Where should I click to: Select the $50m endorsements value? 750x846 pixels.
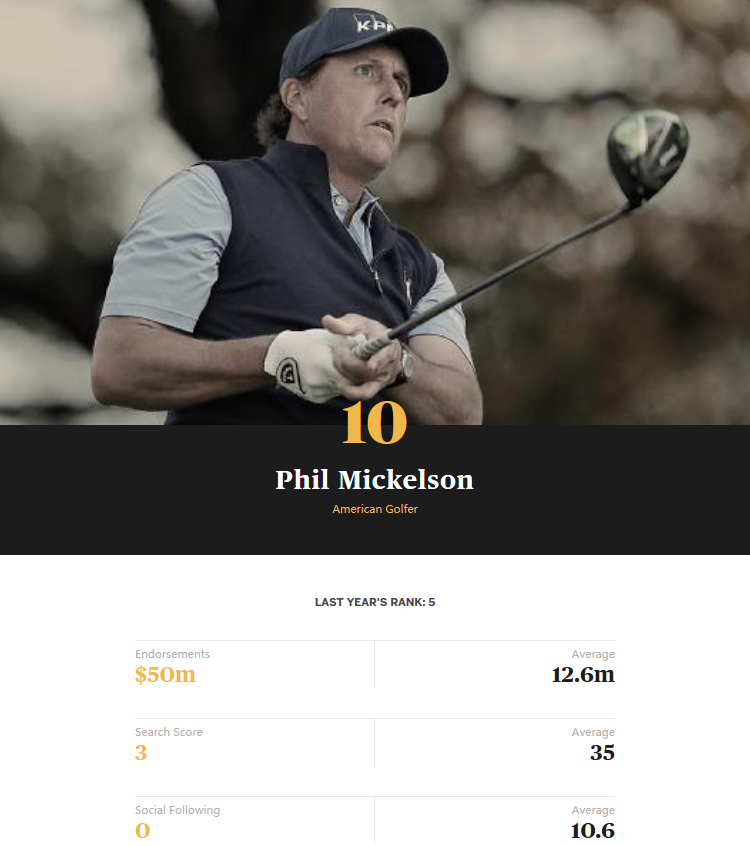pos(165,675)
